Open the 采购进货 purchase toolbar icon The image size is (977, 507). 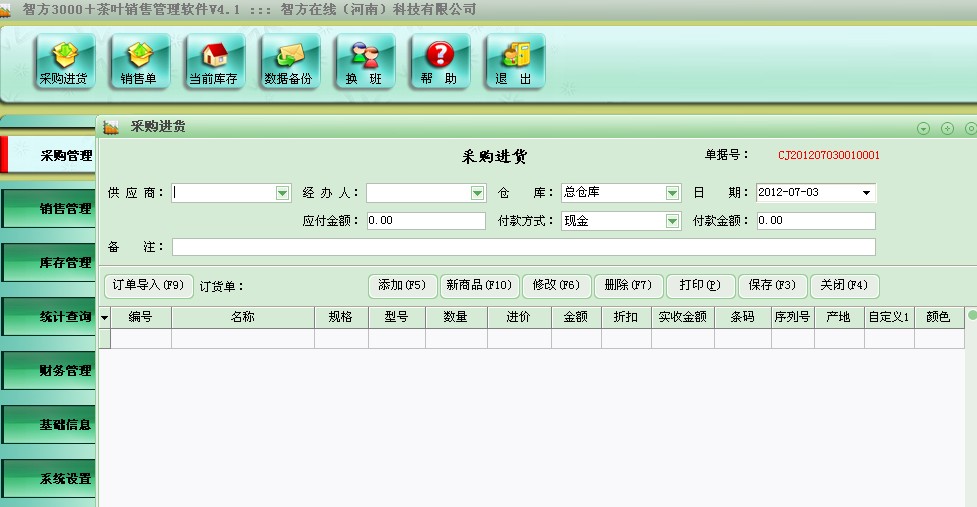pos(64,61)
